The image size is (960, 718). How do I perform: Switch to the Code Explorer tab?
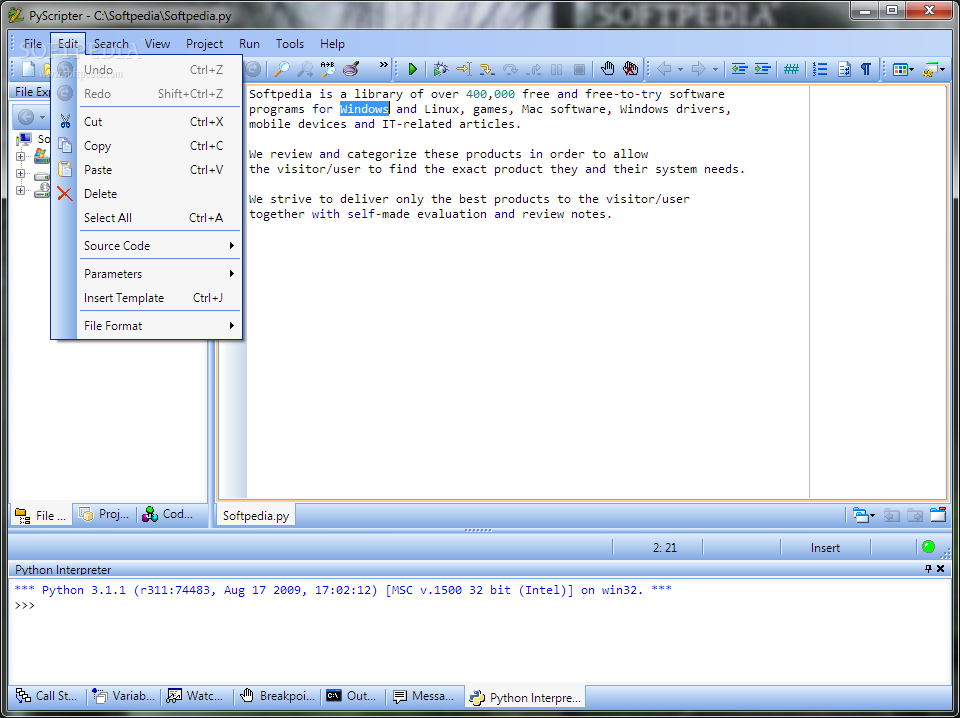coord(168,514)
